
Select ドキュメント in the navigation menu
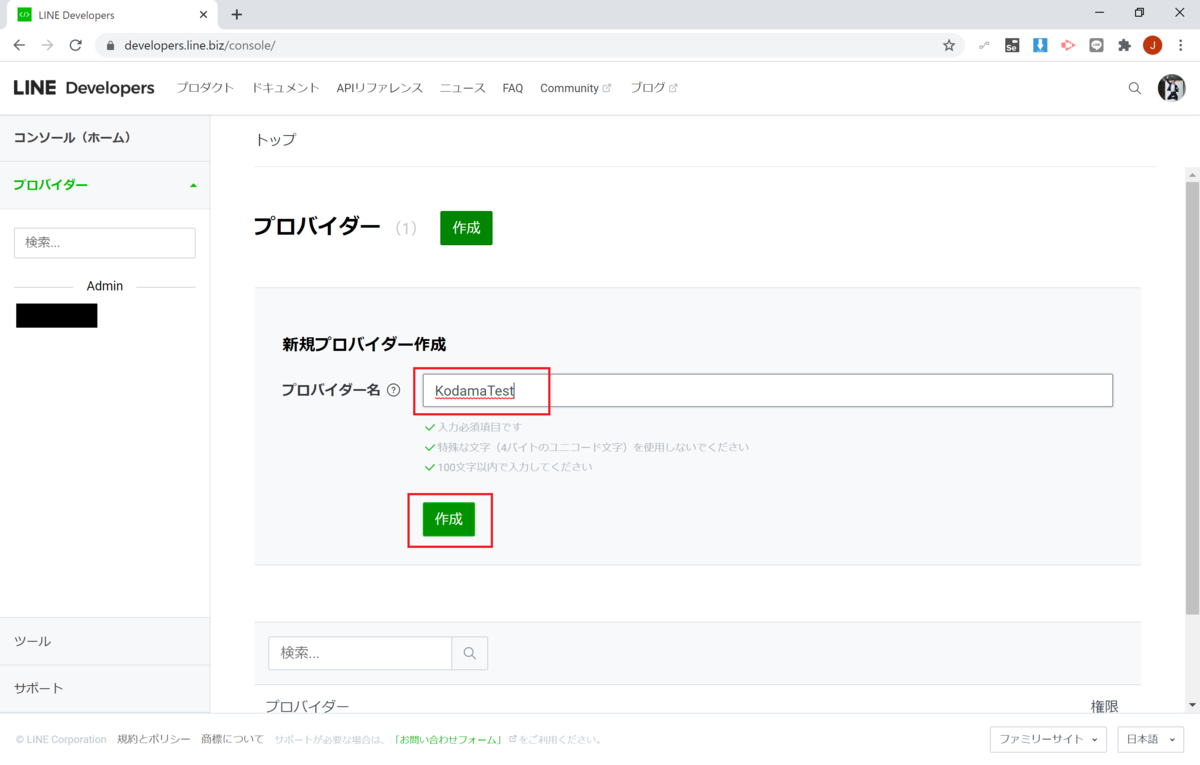pos(285,88)
